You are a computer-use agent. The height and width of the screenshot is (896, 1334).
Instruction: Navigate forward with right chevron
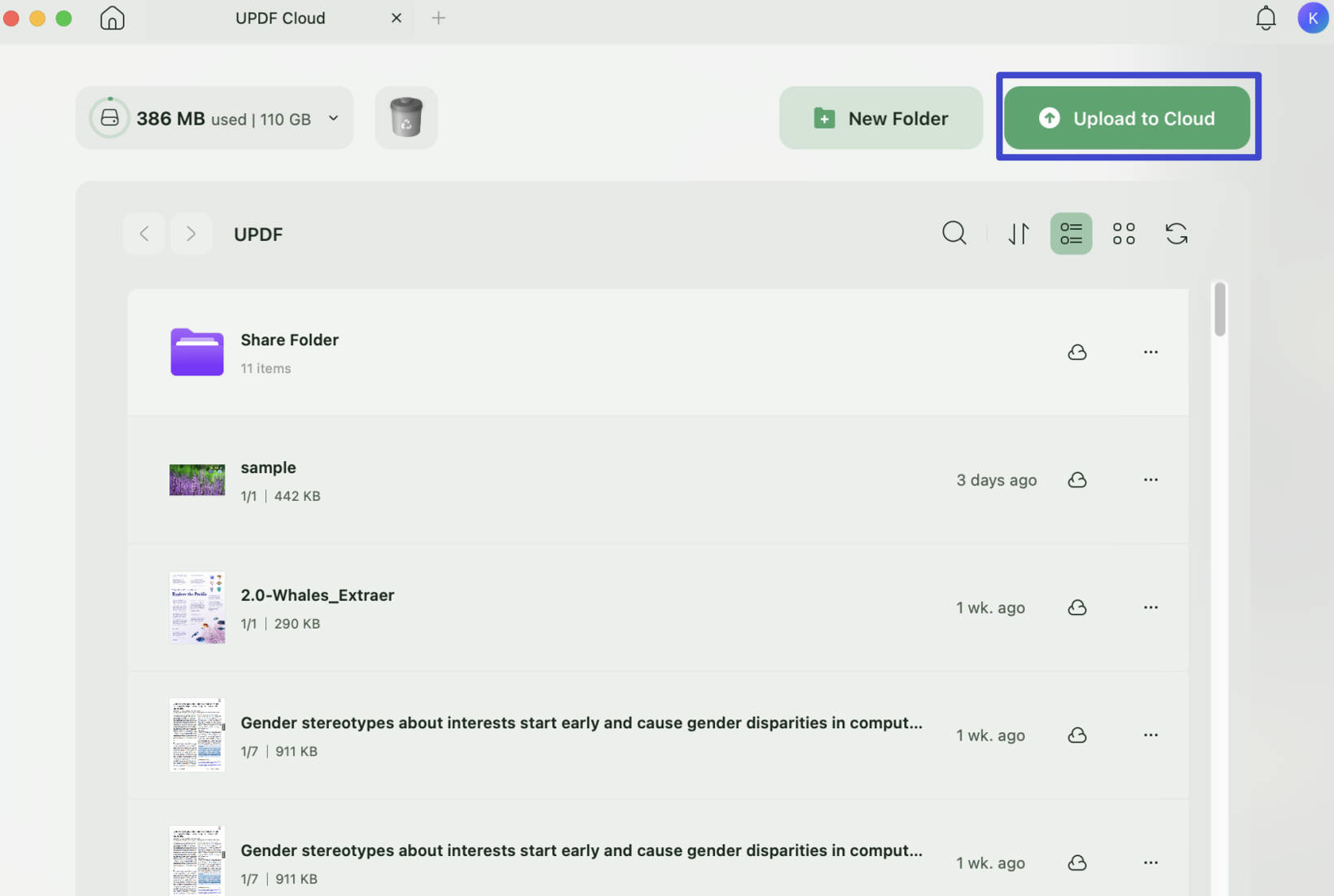click(191, 234)
